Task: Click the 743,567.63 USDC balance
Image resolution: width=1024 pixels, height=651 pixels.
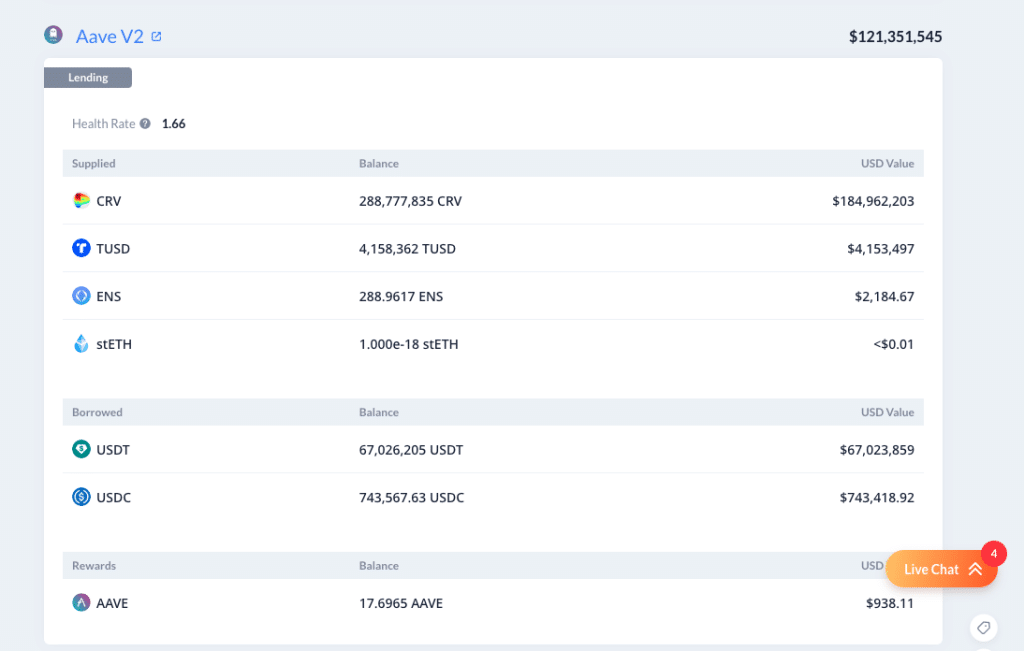Action: coord(411,498)
